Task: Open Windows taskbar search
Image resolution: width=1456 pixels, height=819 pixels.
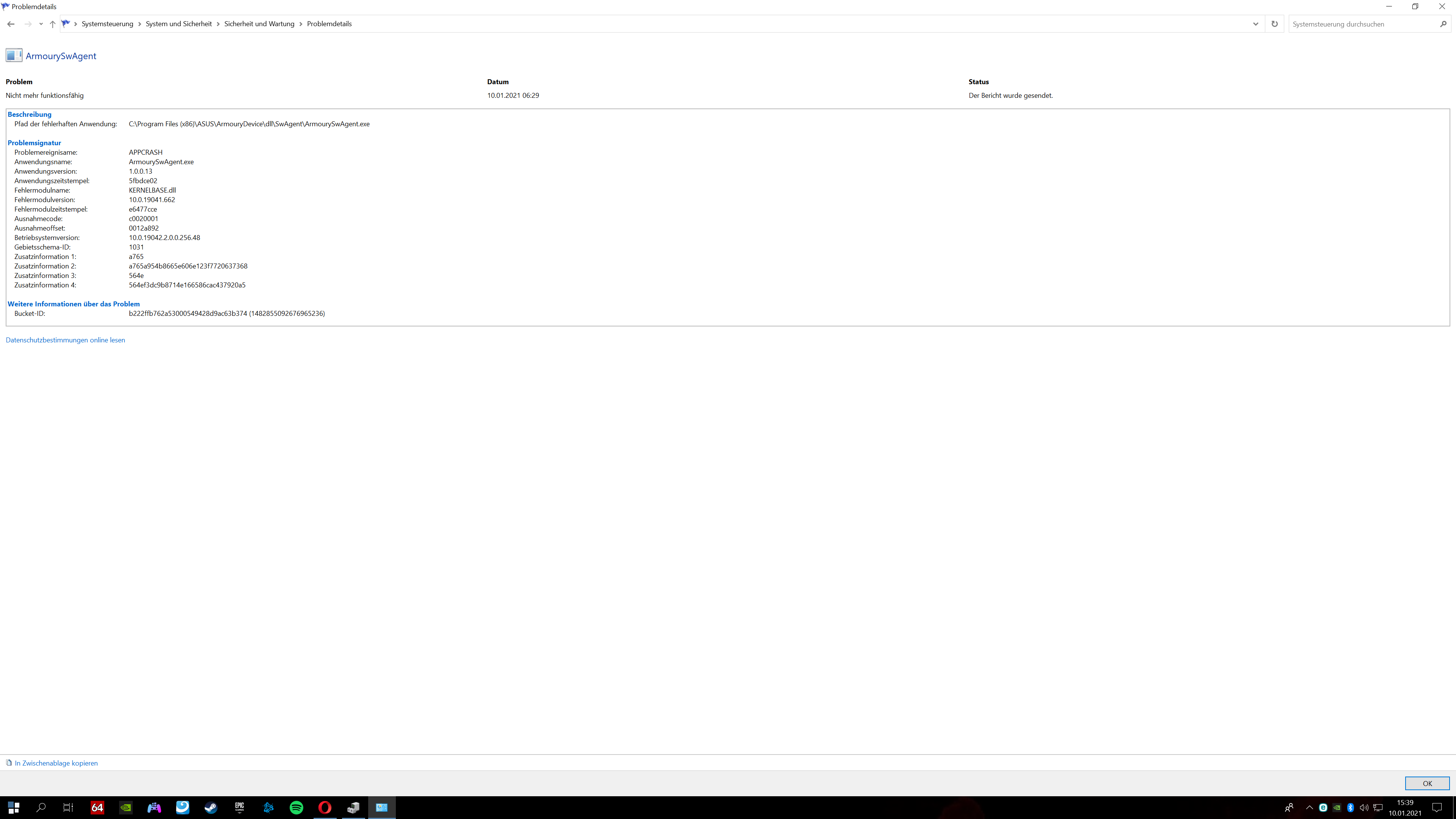Action: coord(41,807)
